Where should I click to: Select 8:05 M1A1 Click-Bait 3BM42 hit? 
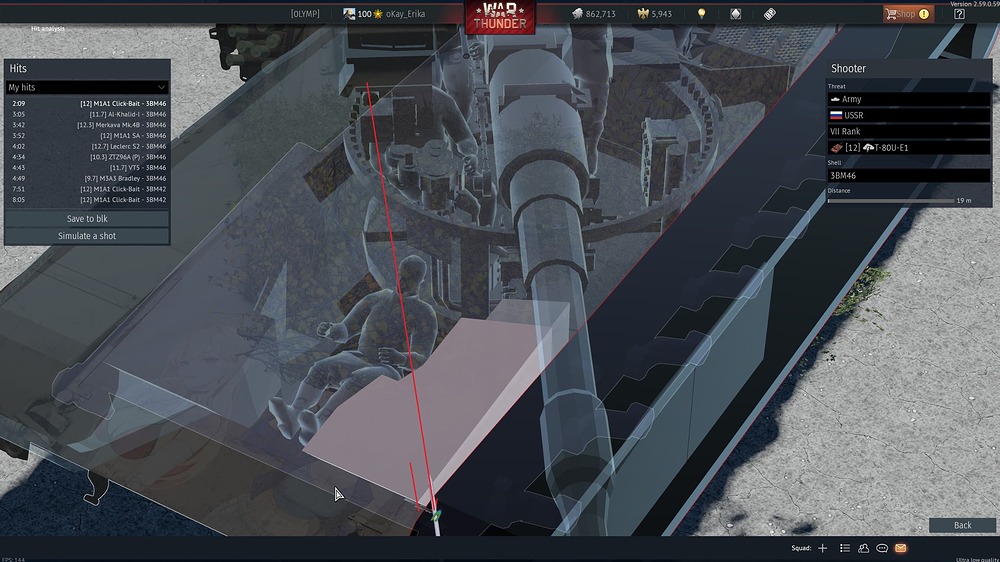pos(89,200)
